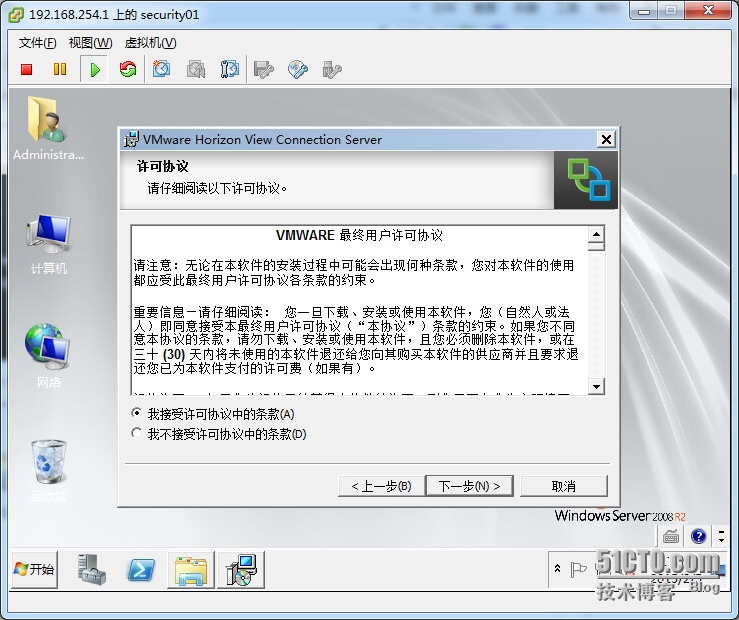The width and height of the screenshot is (739, 620).
Task: Click the license text scrollbar thumb
Action: [x=596, y=246]
